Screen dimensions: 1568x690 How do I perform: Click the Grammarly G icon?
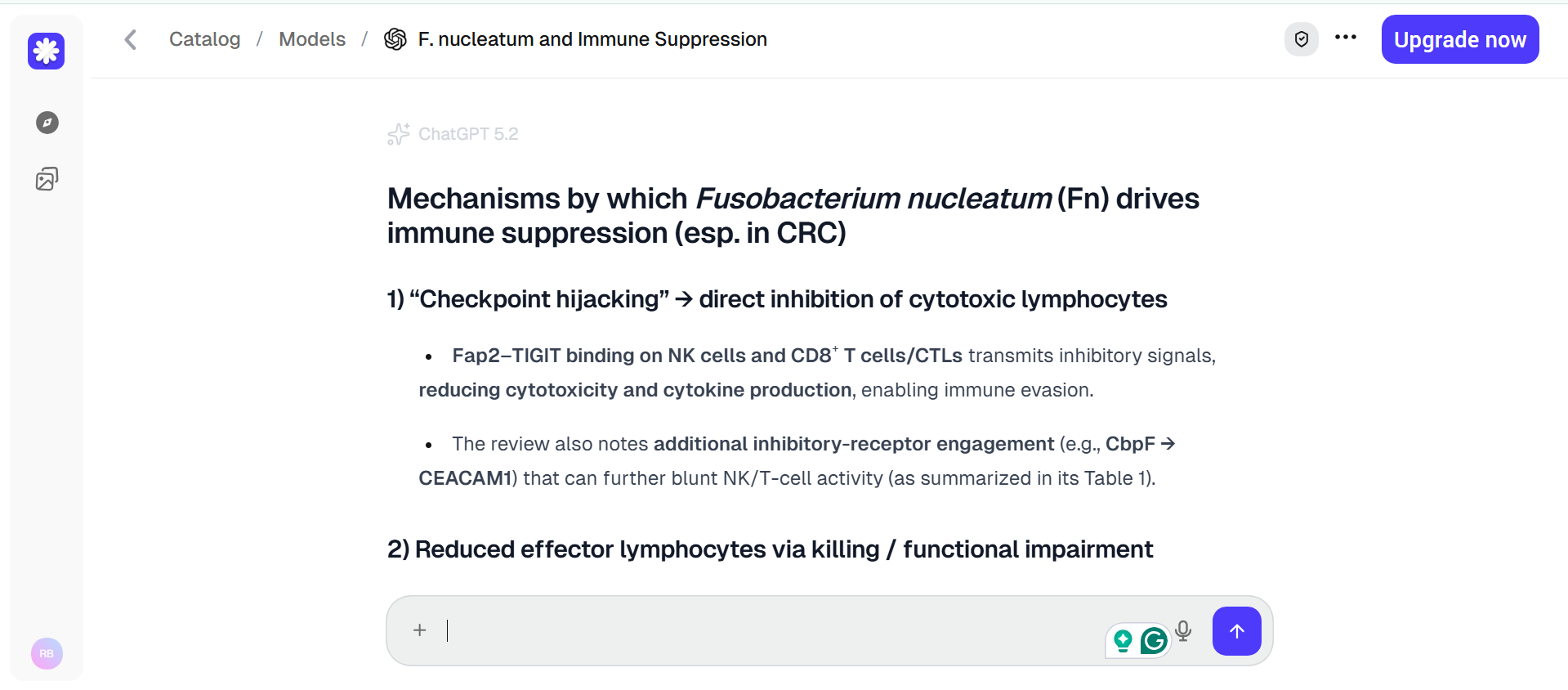[x=1154, y=641]
